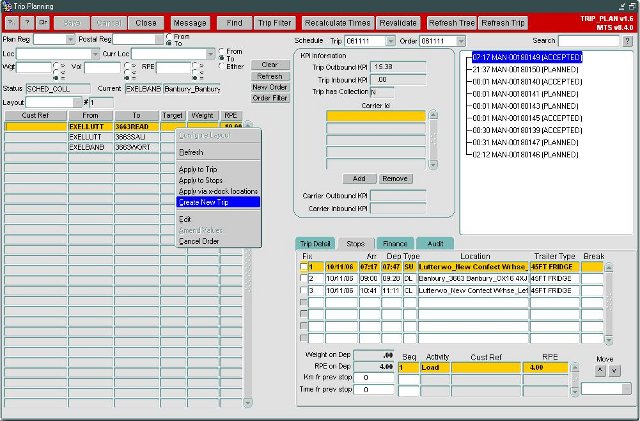This screenshot has width=640, height=421.
Task: Click the first small toolbar icon before Save
Action: 11,23
